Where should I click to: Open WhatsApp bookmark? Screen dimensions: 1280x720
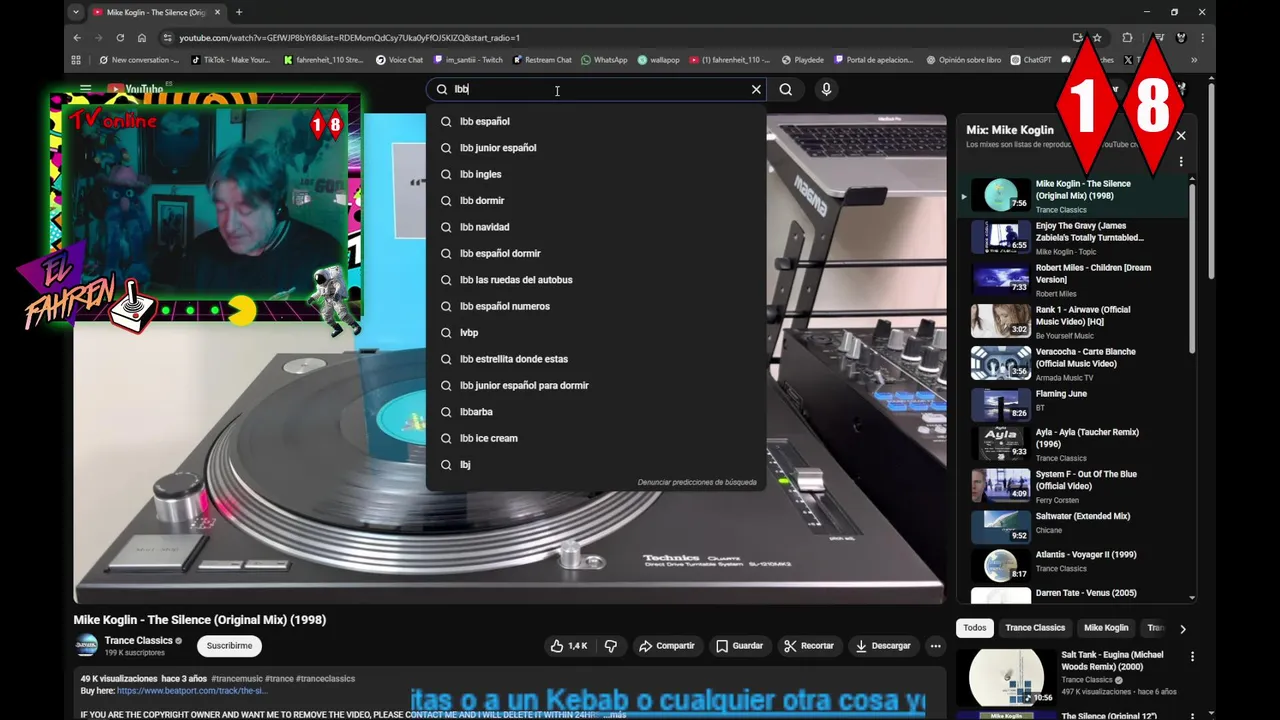[x=604, y=60]
